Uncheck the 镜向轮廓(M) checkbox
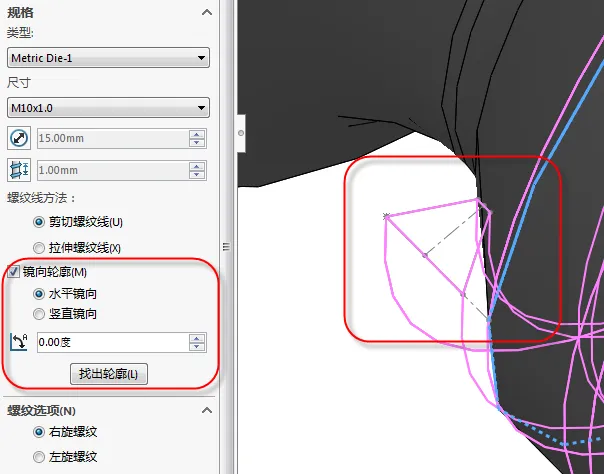The height and width of the screenshot is (474, 604). coord(13,272)
